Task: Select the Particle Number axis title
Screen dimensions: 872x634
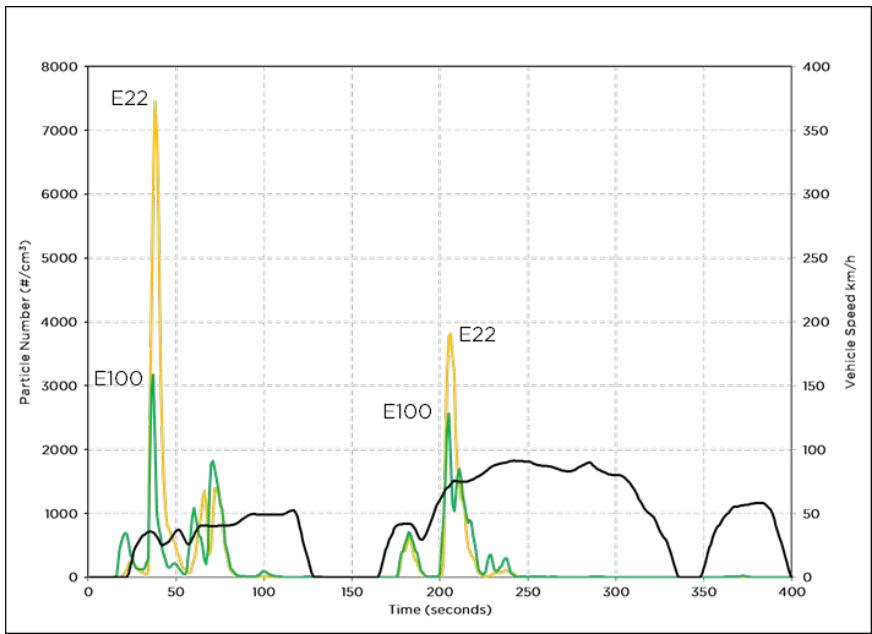Action: 22,322
